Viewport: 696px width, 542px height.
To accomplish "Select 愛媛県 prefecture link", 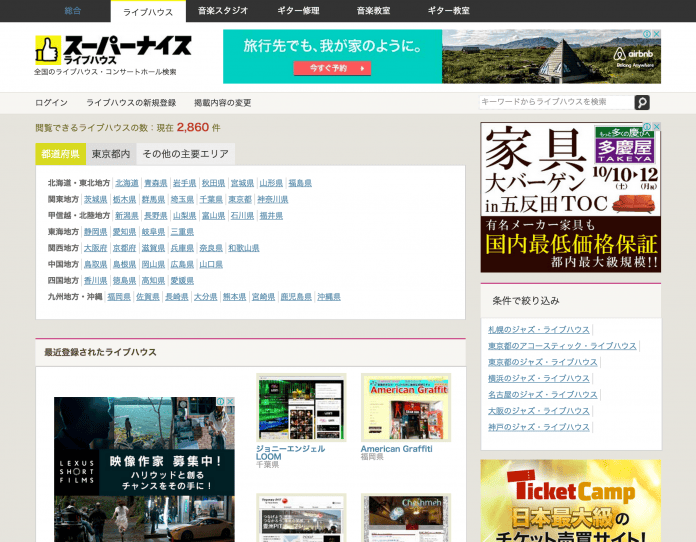I will click(x=182, y=281).
